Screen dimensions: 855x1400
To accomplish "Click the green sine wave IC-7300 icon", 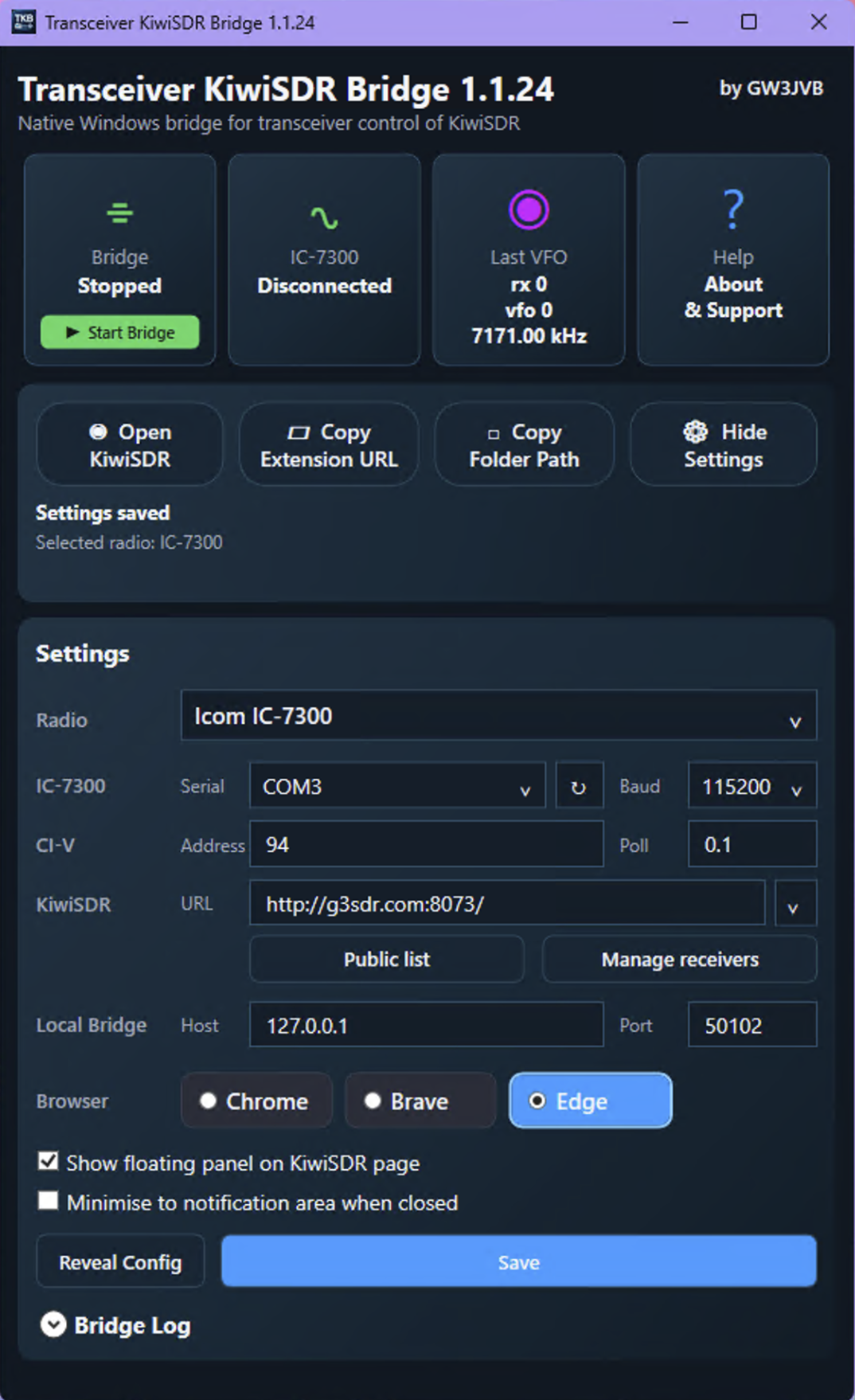I will point(324,217).
